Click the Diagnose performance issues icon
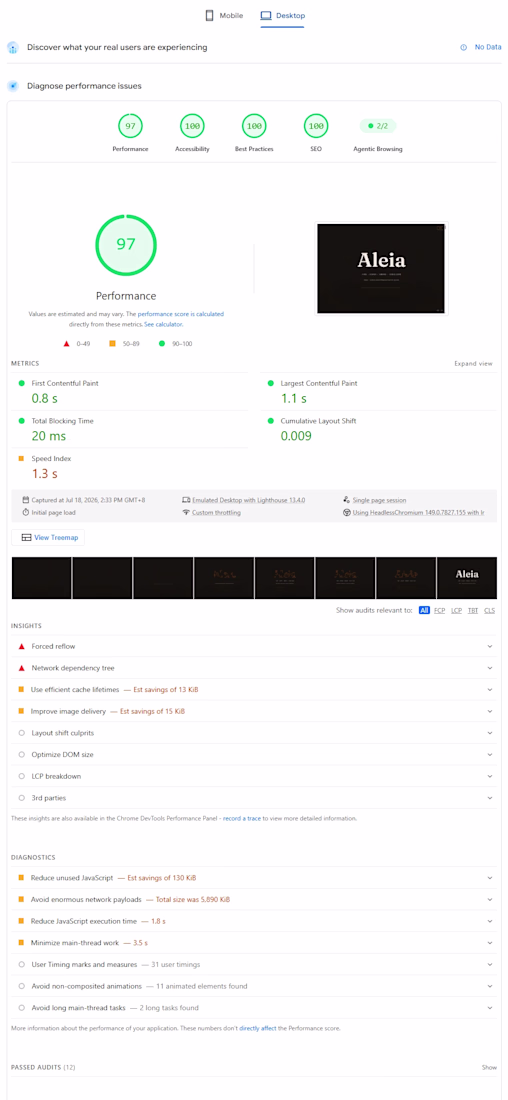This screenshot has width=508, height=1100. [13, 86]
